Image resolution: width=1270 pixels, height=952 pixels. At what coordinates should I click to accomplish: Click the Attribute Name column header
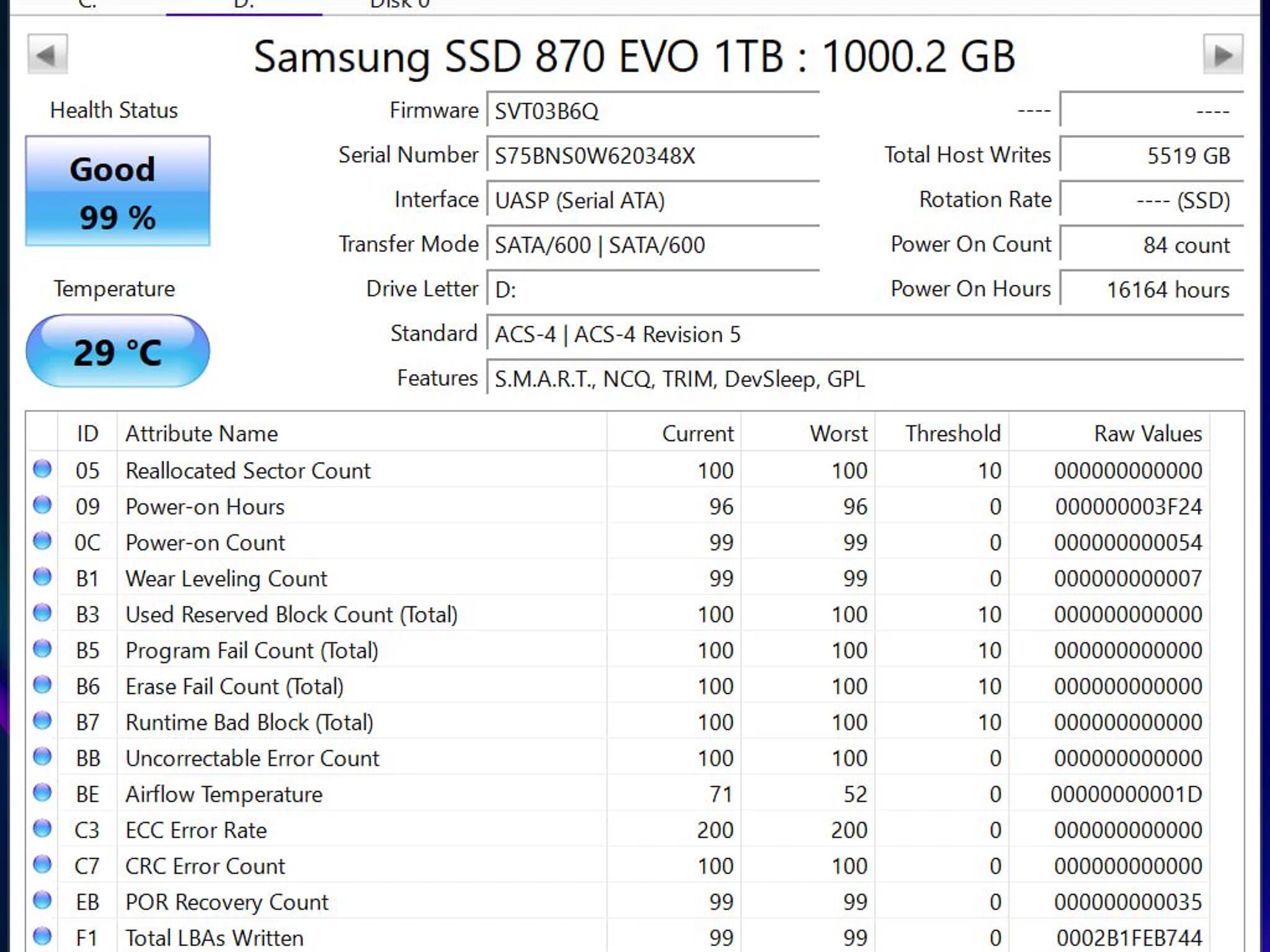(362, 433)
